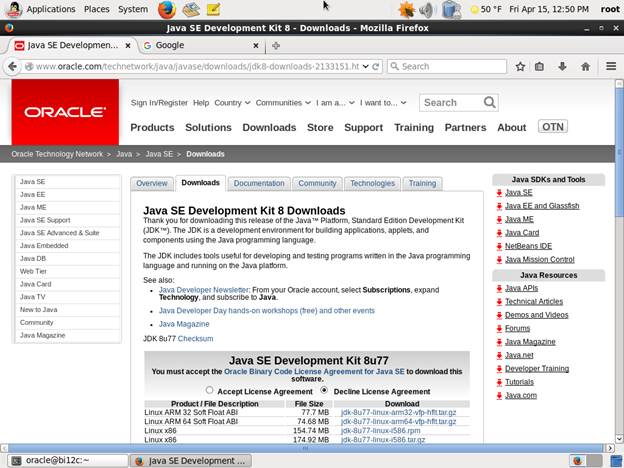Switch to the Documentation tab
The height and width of the screenshot is (468, 624).
click(x=259, y=183)
